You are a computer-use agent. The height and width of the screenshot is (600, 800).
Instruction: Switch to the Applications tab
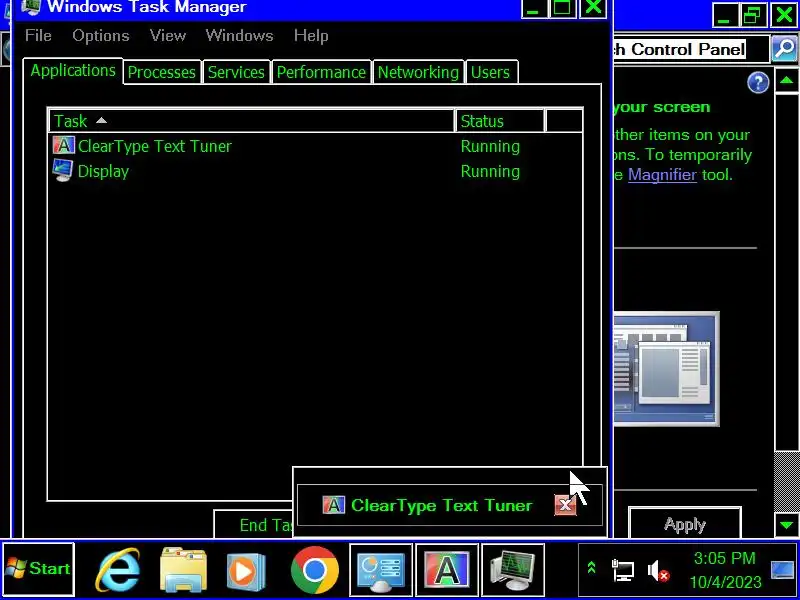tap(73, 71)
